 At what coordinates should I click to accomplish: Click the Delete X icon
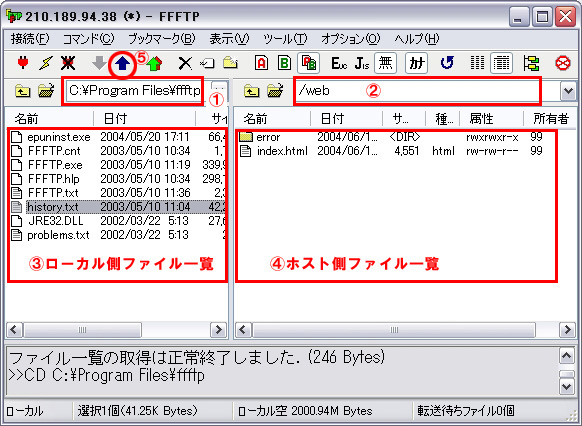(185, 63)
